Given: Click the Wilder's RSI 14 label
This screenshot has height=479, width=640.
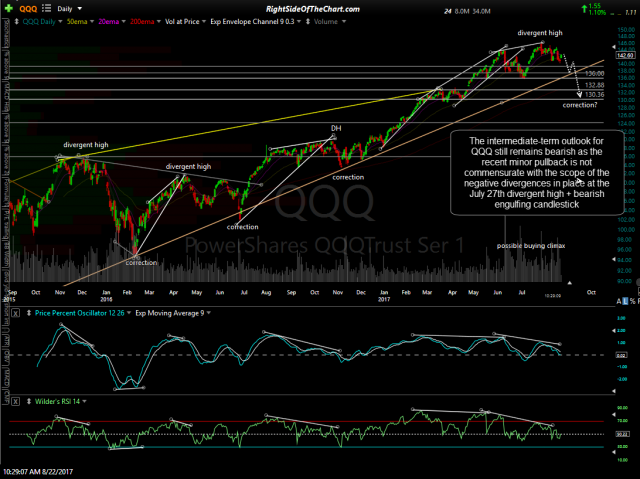Looking at the screenshot, I should coord(57,402).
